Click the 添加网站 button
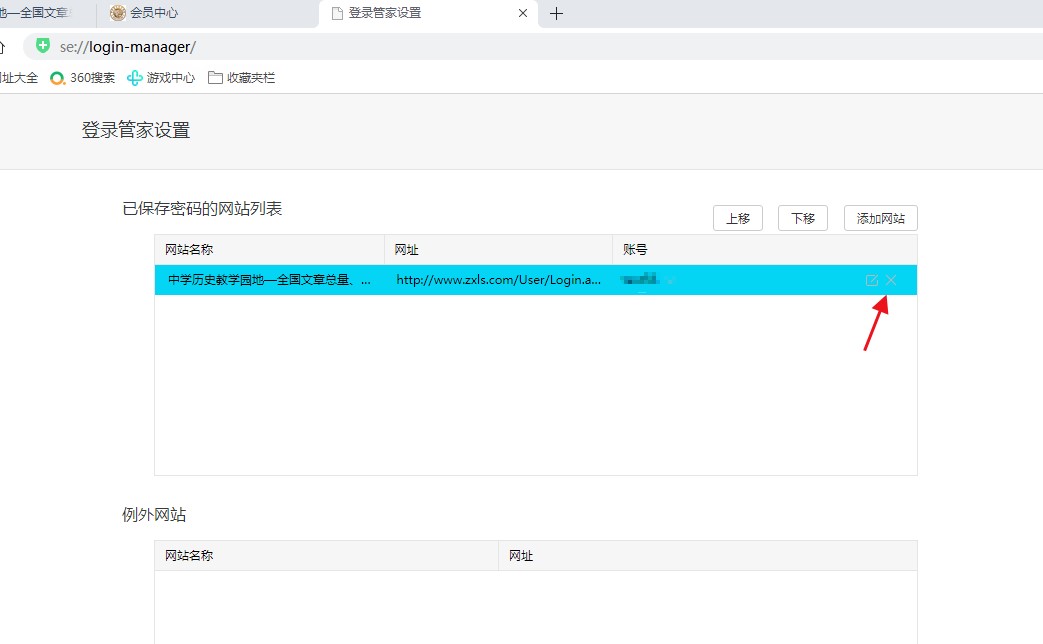The image size is (1043, 644). click(880, 217)
